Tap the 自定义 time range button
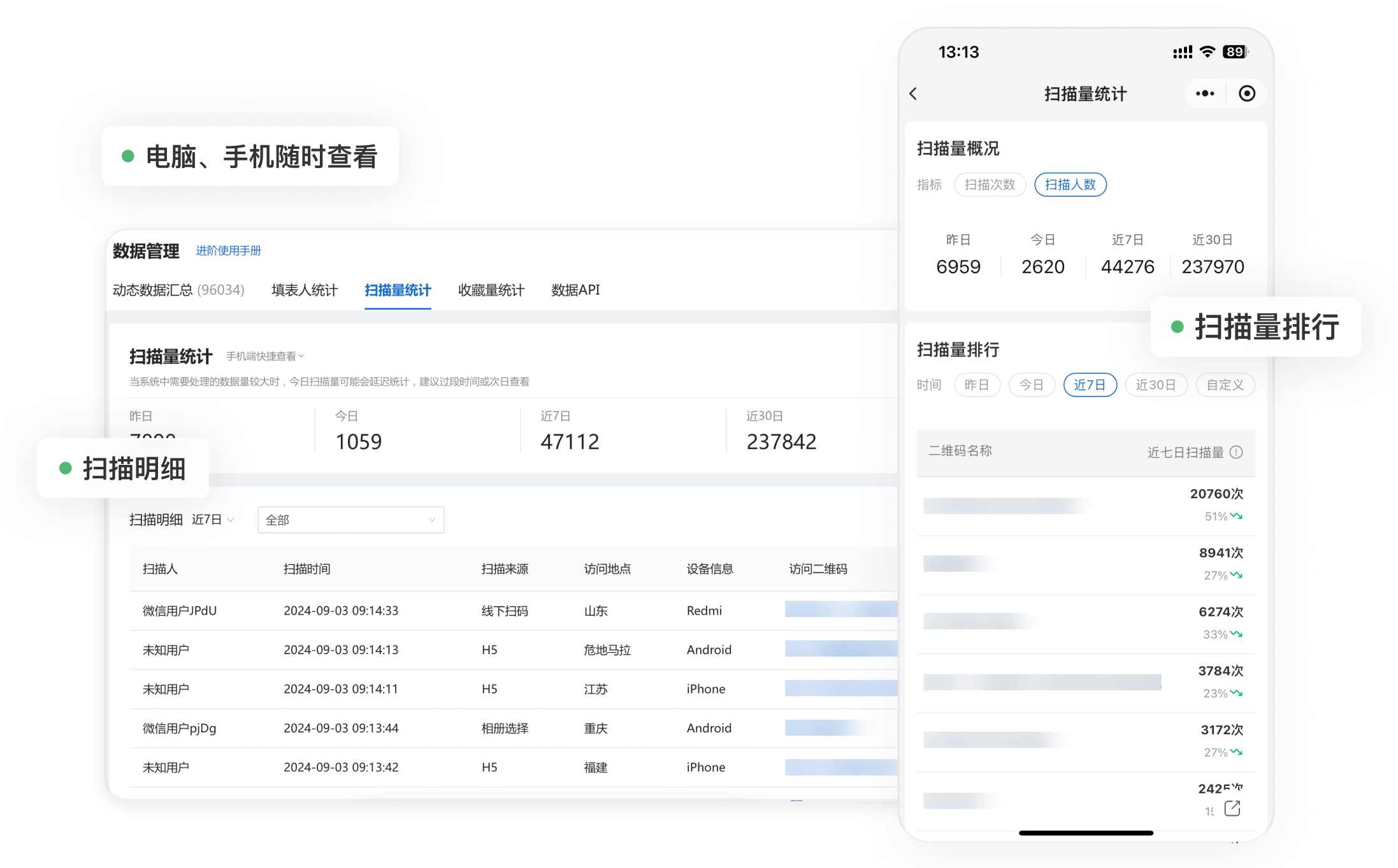Viewport: 1398px width, 868px height. [x=1225, y=385]
